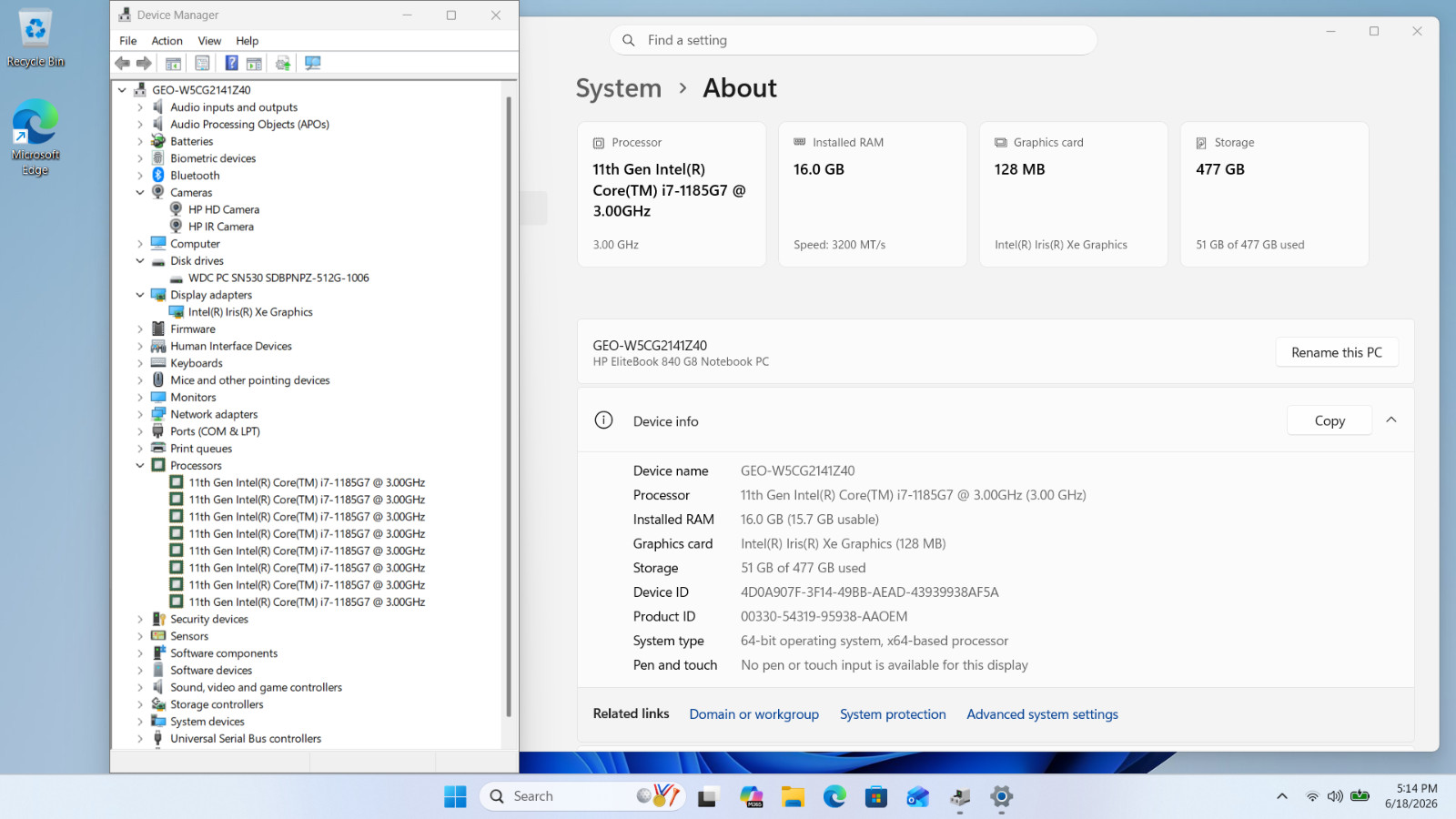Select the Storage controllers tree row

click(x=217, y=704)
